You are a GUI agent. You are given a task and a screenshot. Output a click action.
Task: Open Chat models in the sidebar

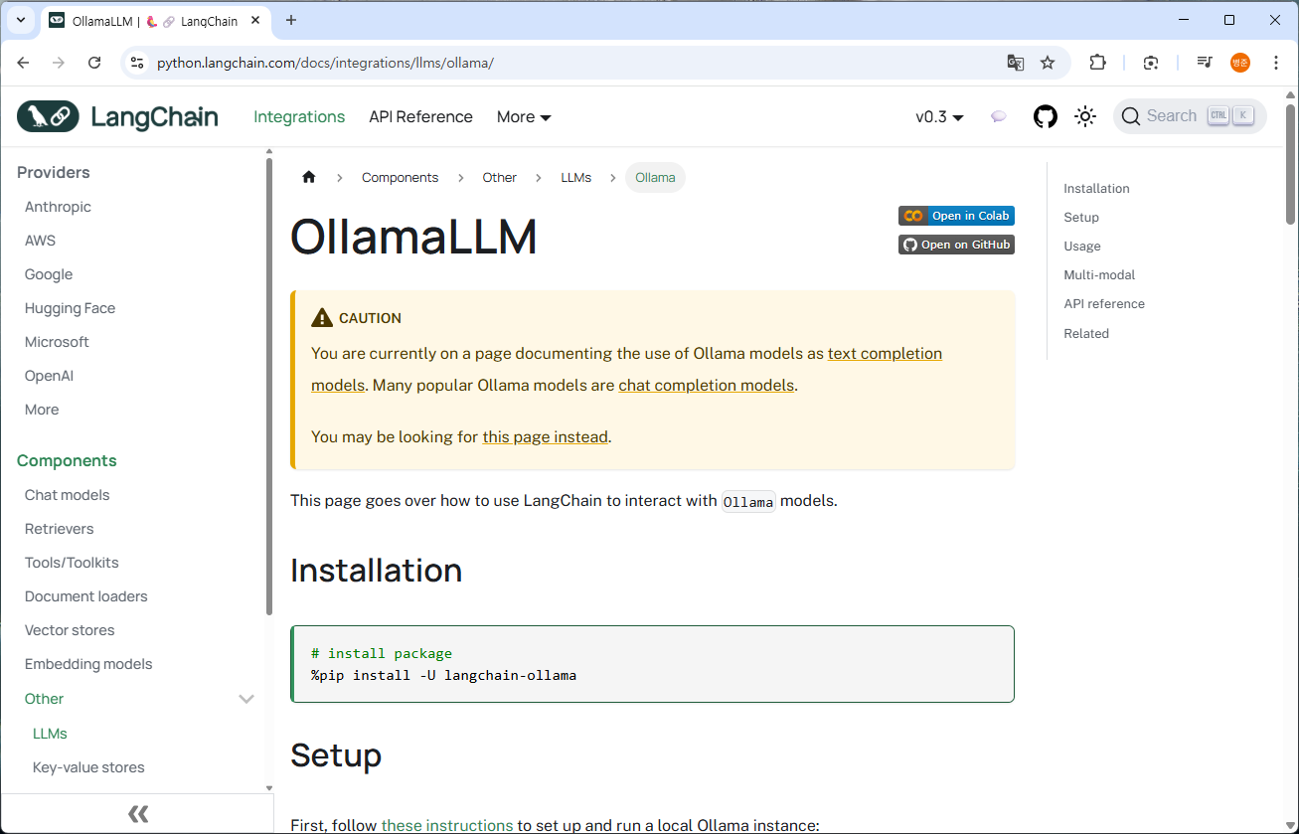(67, 495)
